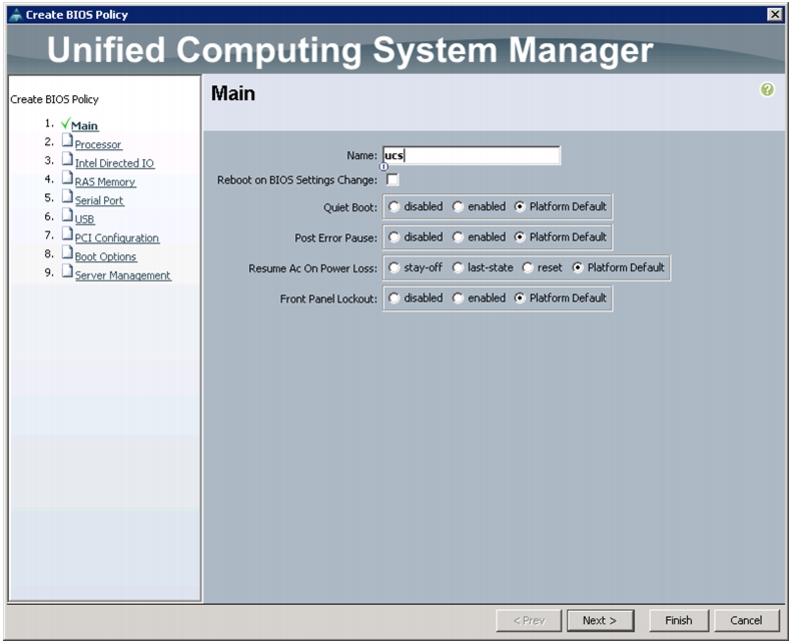Click the USB step page icon
This screenshot has width=793, height=644.
(x=67, y=215)
